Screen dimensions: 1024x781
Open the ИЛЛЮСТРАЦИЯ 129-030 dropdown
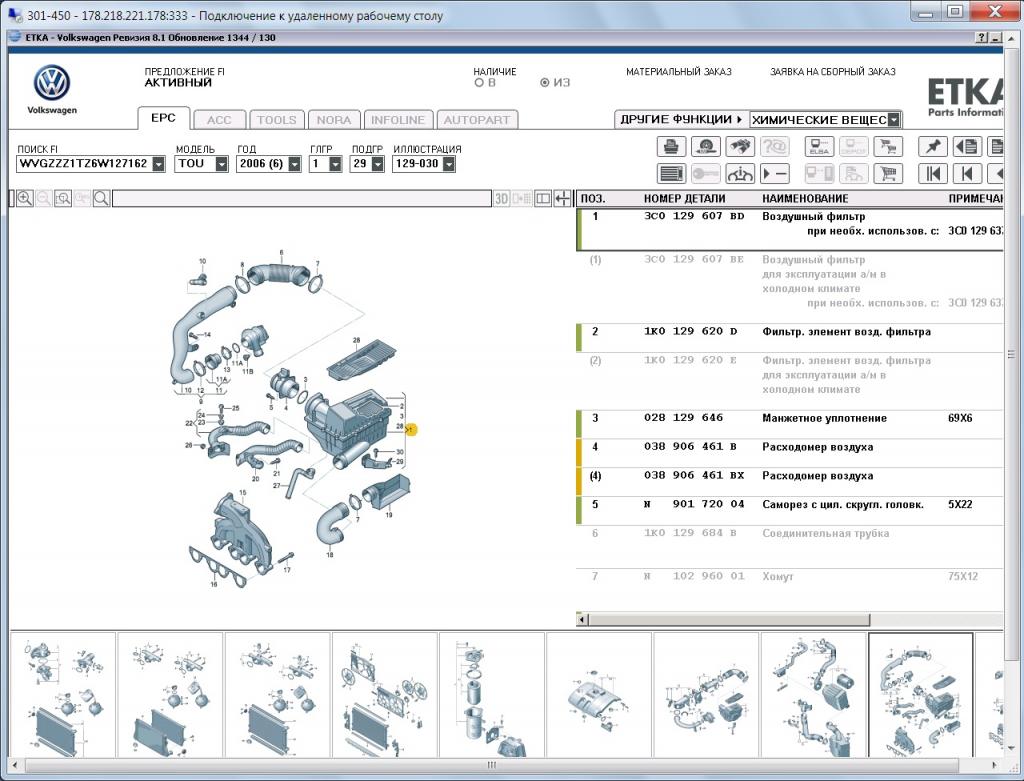[x=449, y=164]
